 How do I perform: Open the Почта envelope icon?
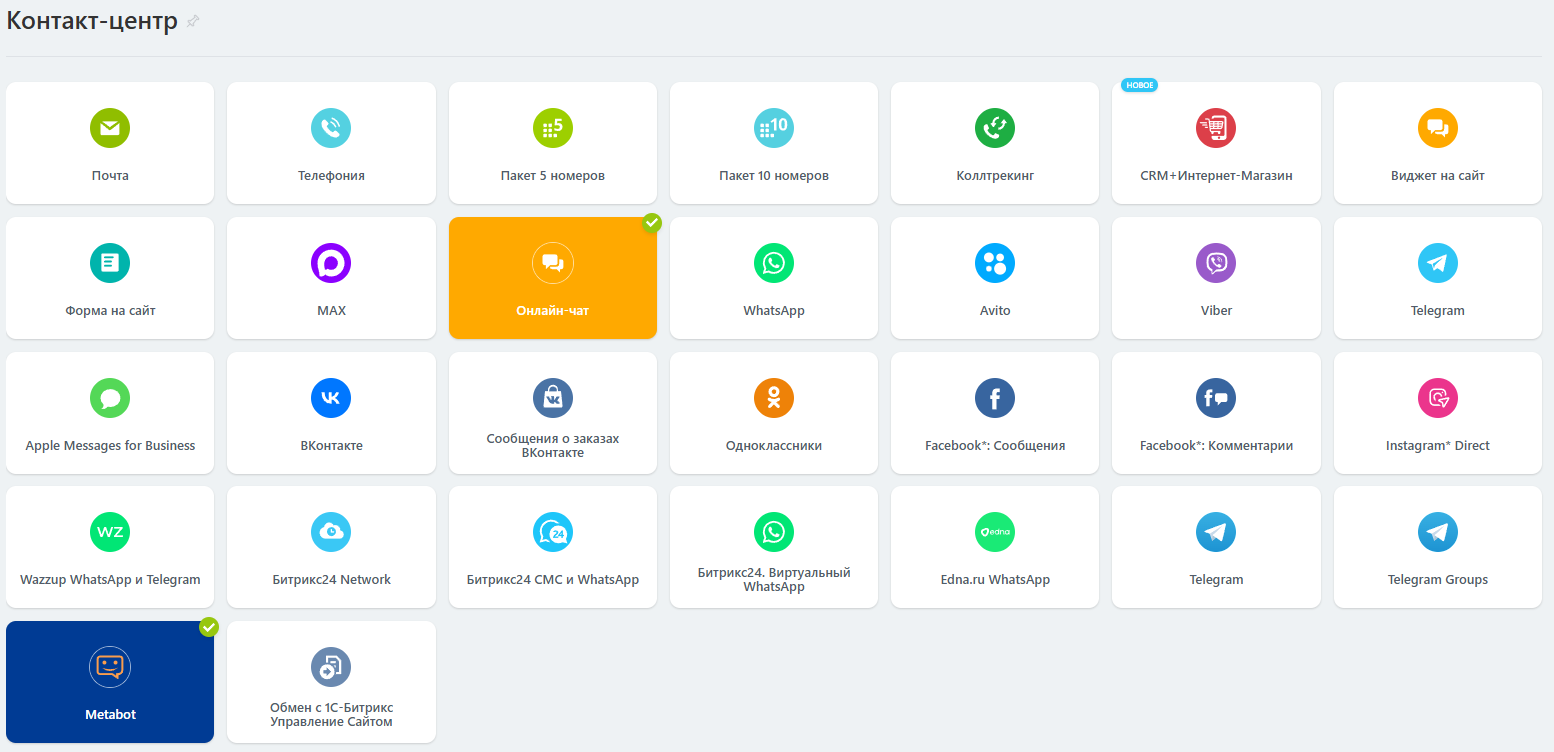point(110,128)
